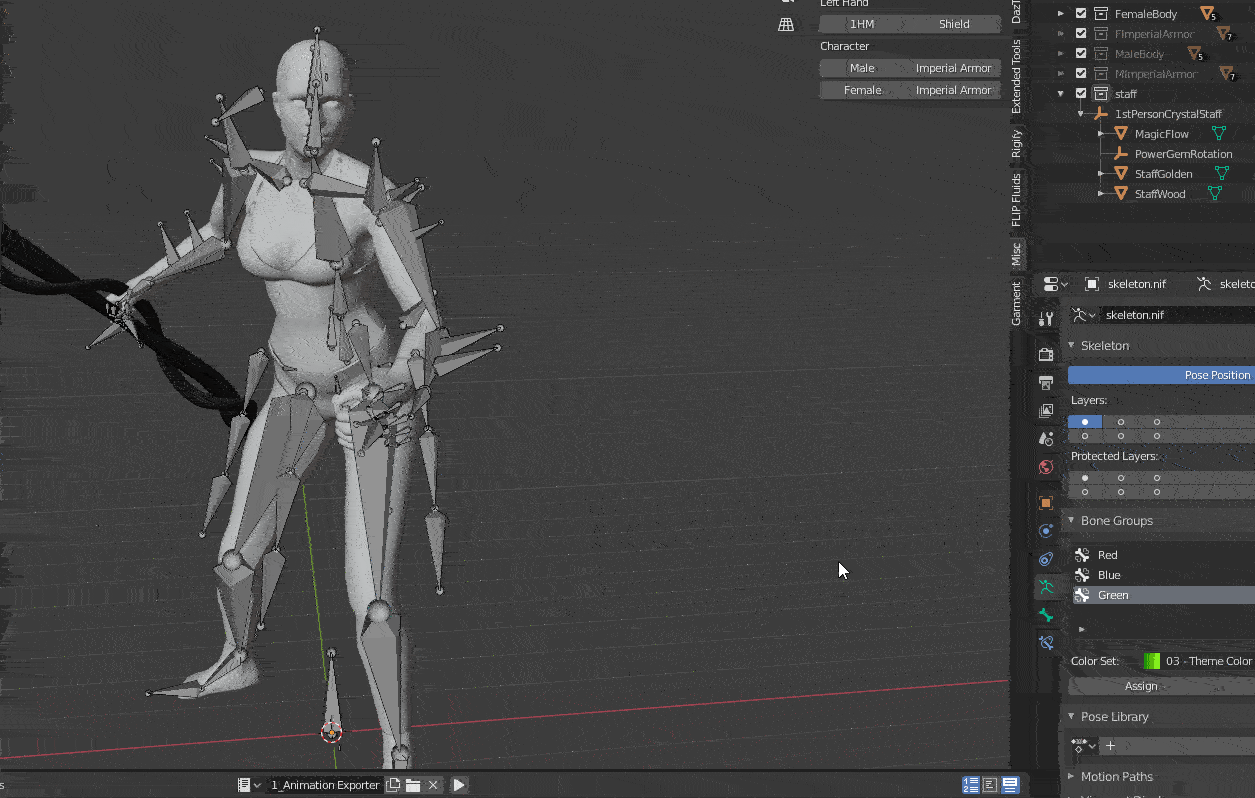Open the armature data-block browse dropdown
This screenshot has height=798, width=1255.
pyautogui.click(x=1083, y=315)
